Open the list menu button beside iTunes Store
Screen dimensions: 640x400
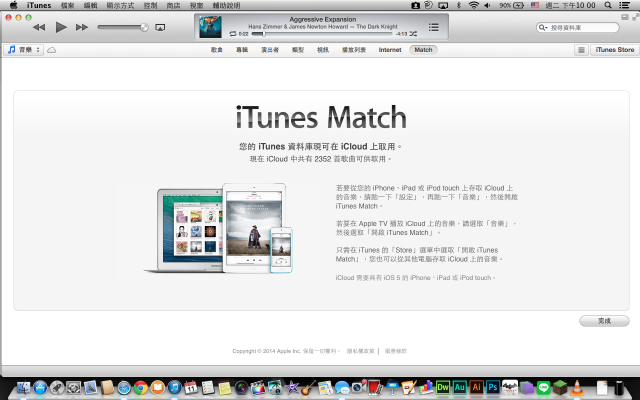(x=581, y=50)
